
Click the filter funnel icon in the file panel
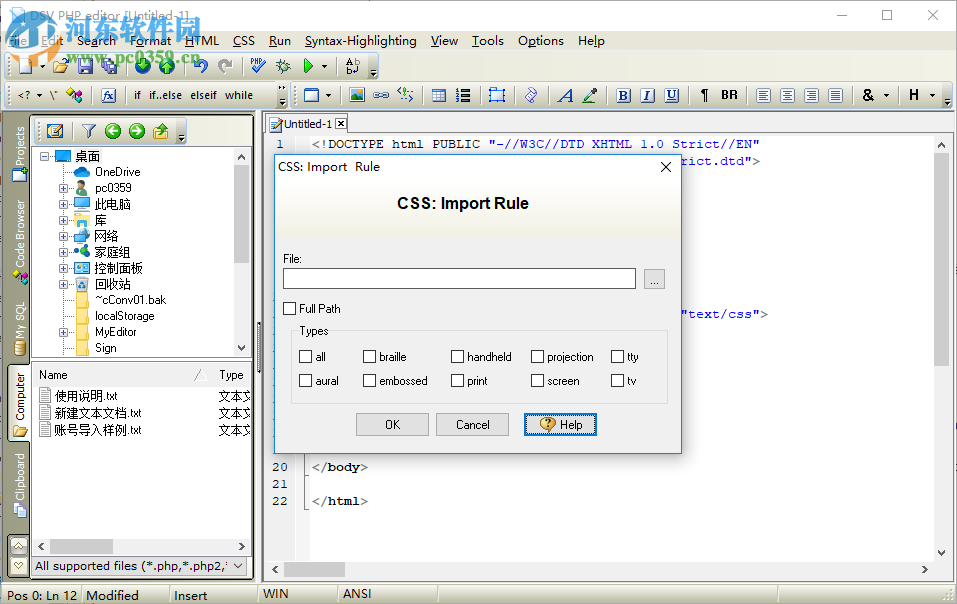pos(88,132)
